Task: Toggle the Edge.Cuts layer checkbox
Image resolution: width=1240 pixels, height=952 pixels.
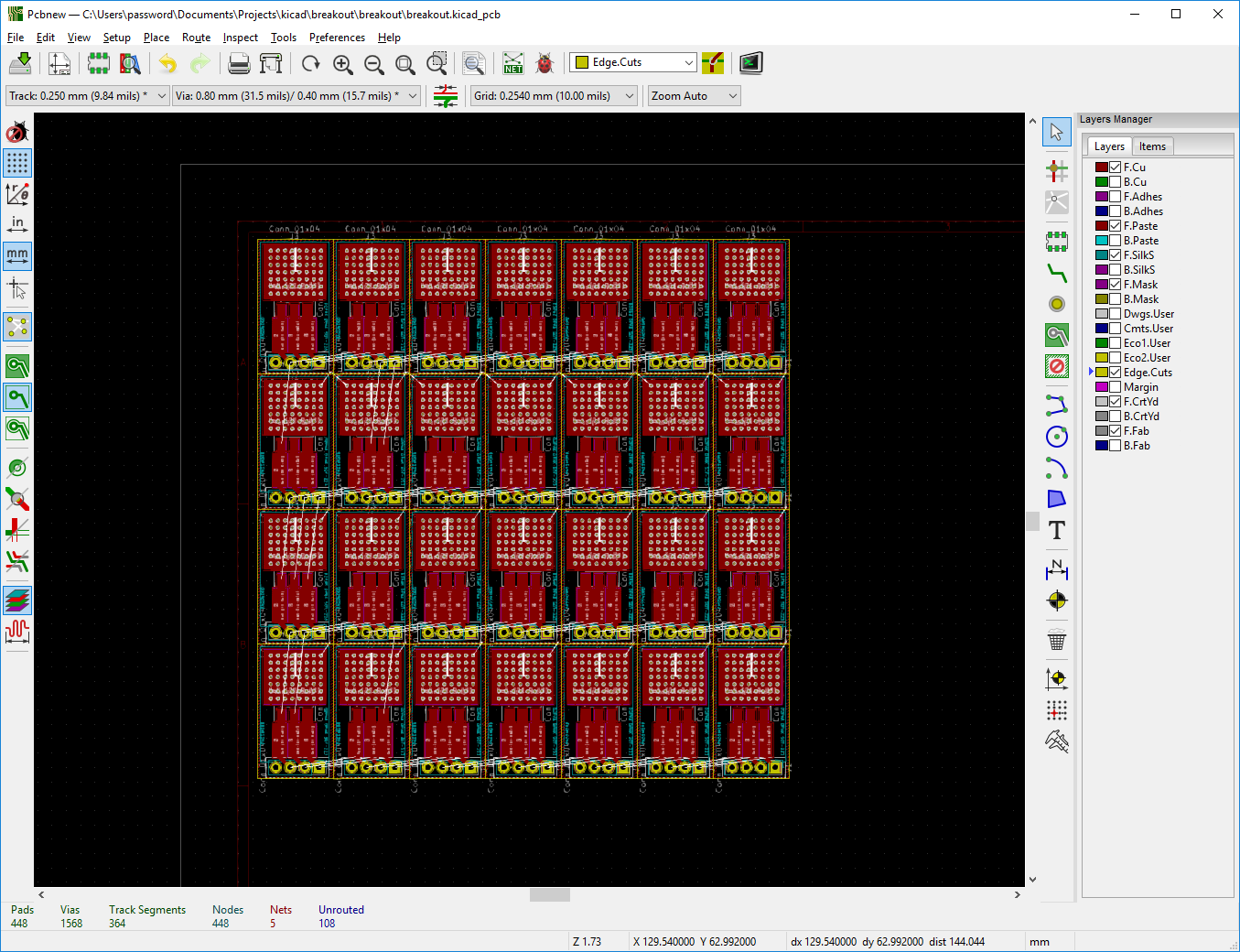Action: pos(1116,373)
